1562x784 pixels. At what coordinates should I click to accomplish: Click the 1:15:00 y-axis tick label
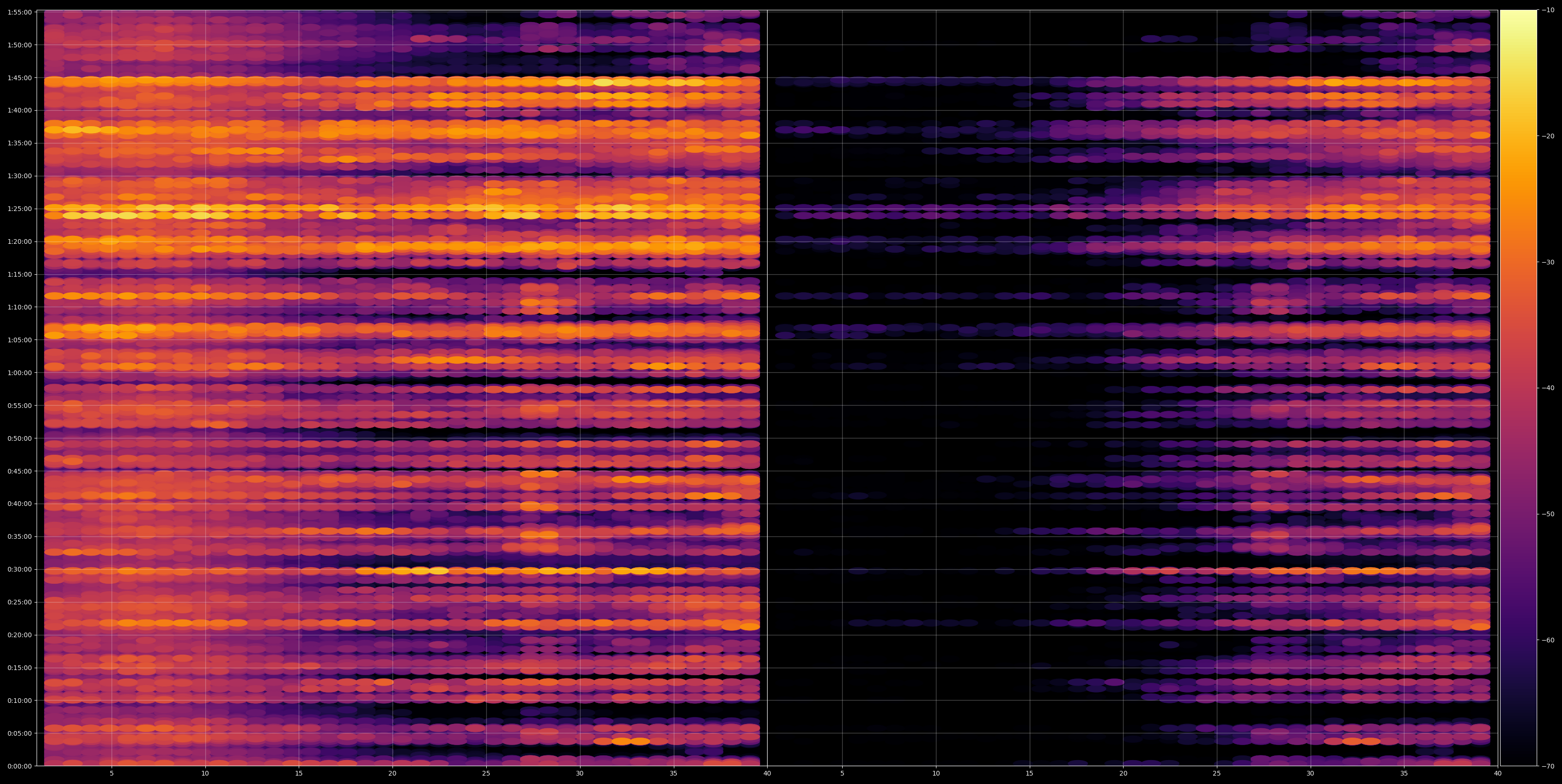(19, 274)
